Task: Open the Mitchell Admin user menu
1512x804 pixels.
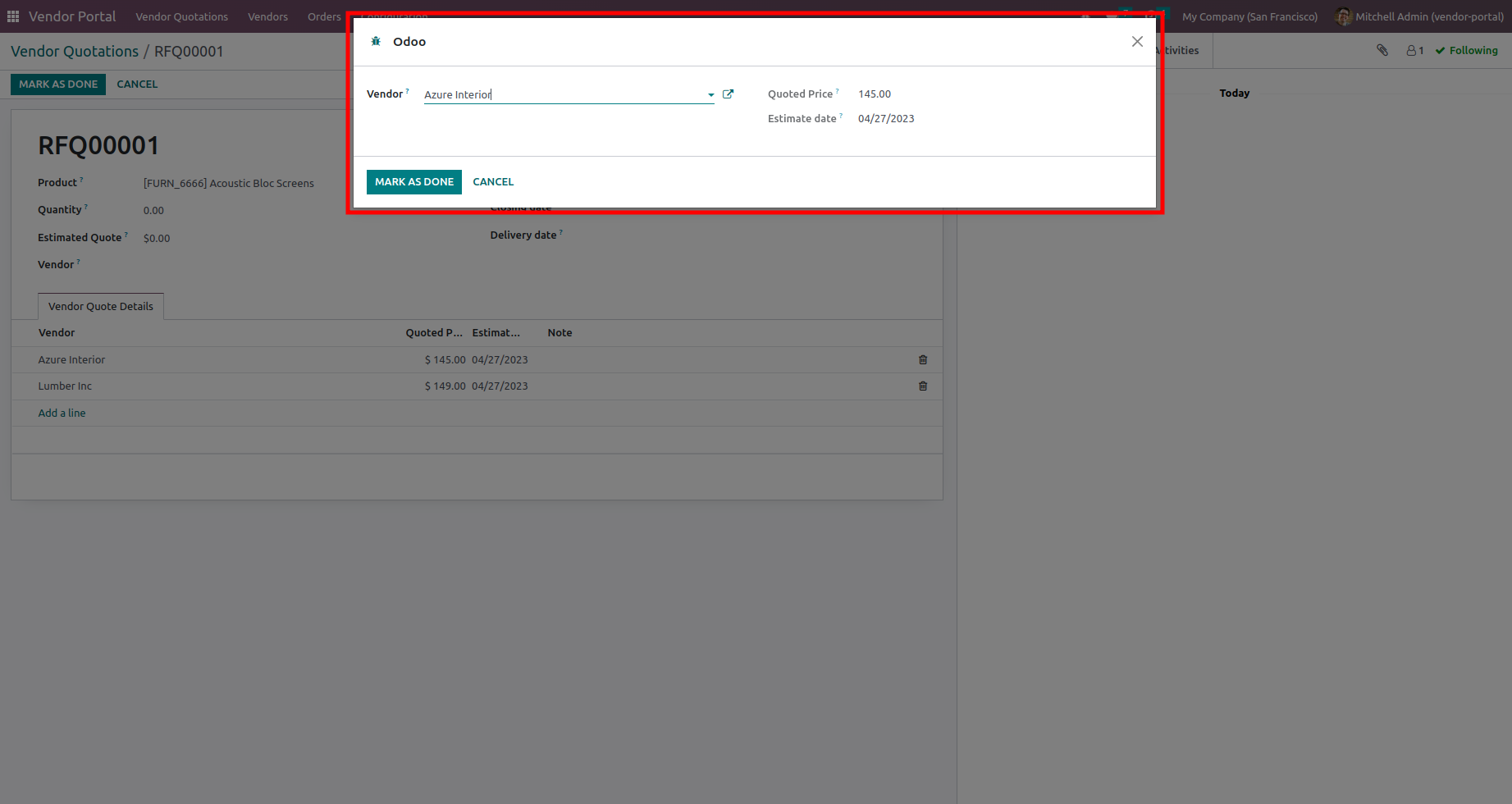Action: [1420, 16]
